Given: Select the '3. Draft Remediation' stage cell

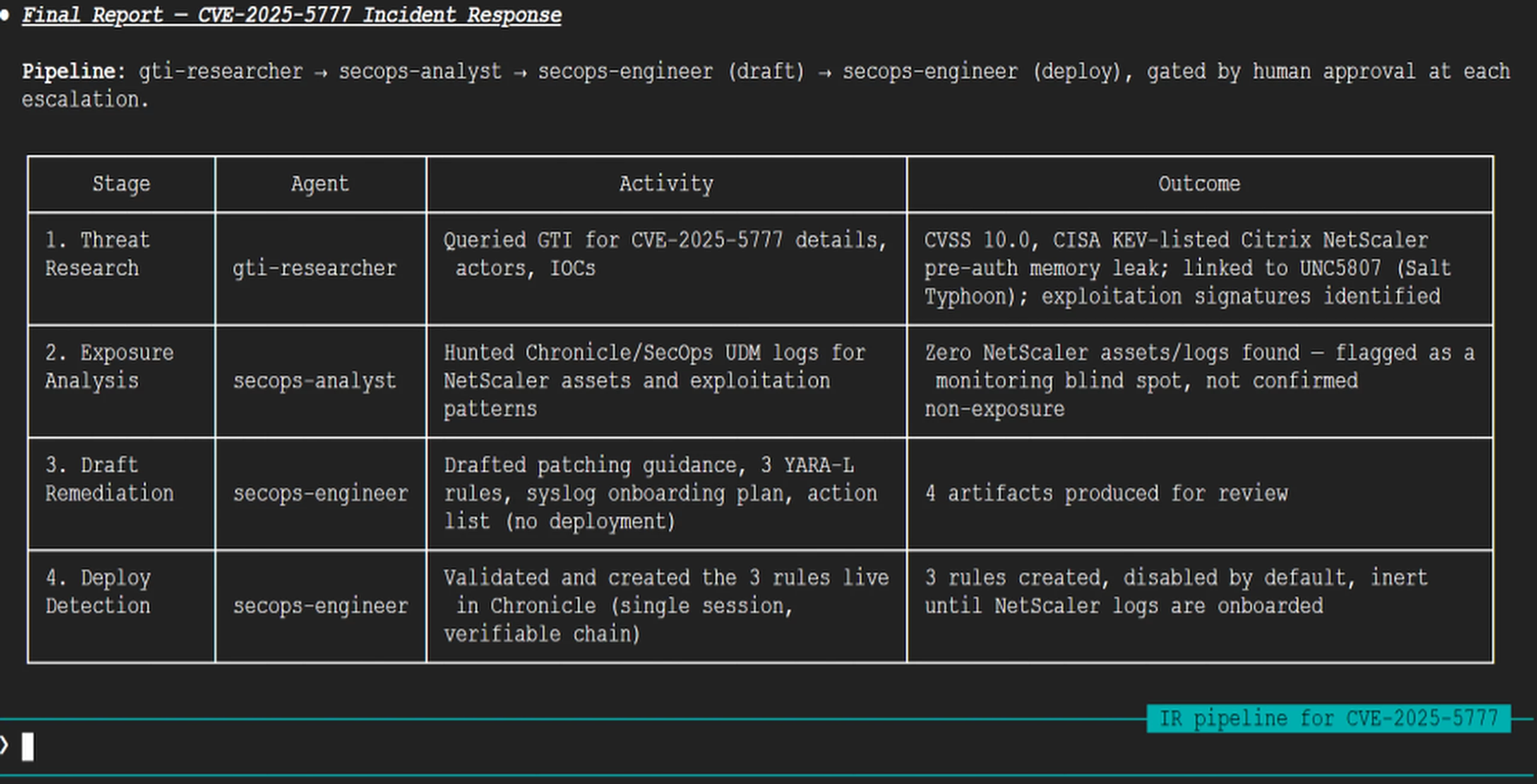Looking at the screenshot, I should [x=121, y=493].
